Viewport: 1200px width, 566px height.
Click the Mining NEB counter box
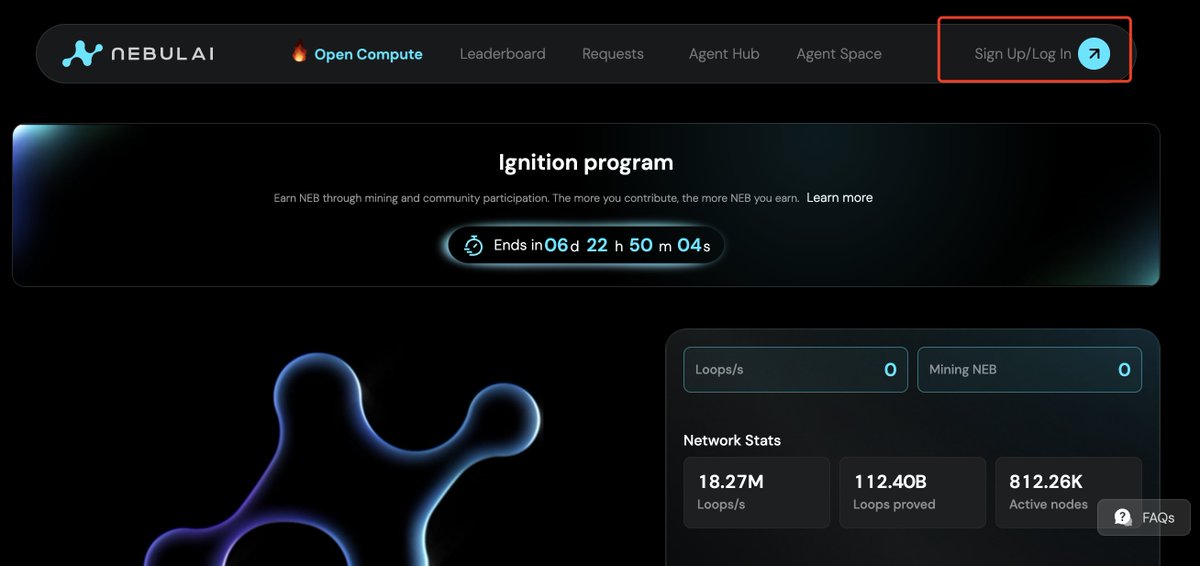click(x=1029, y=370)
